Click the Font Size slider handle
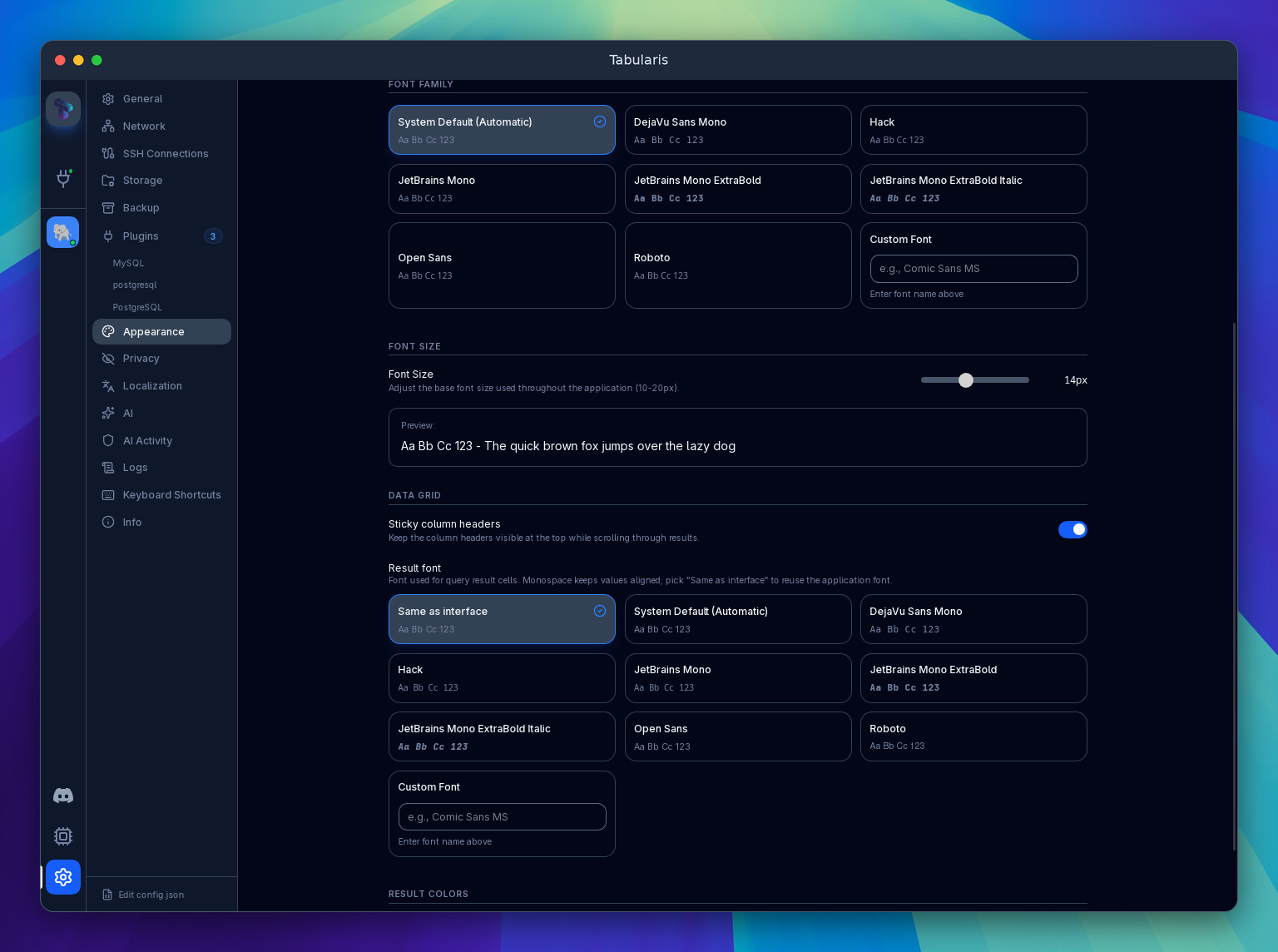The image size is (1278, 952). click(965, 380)
